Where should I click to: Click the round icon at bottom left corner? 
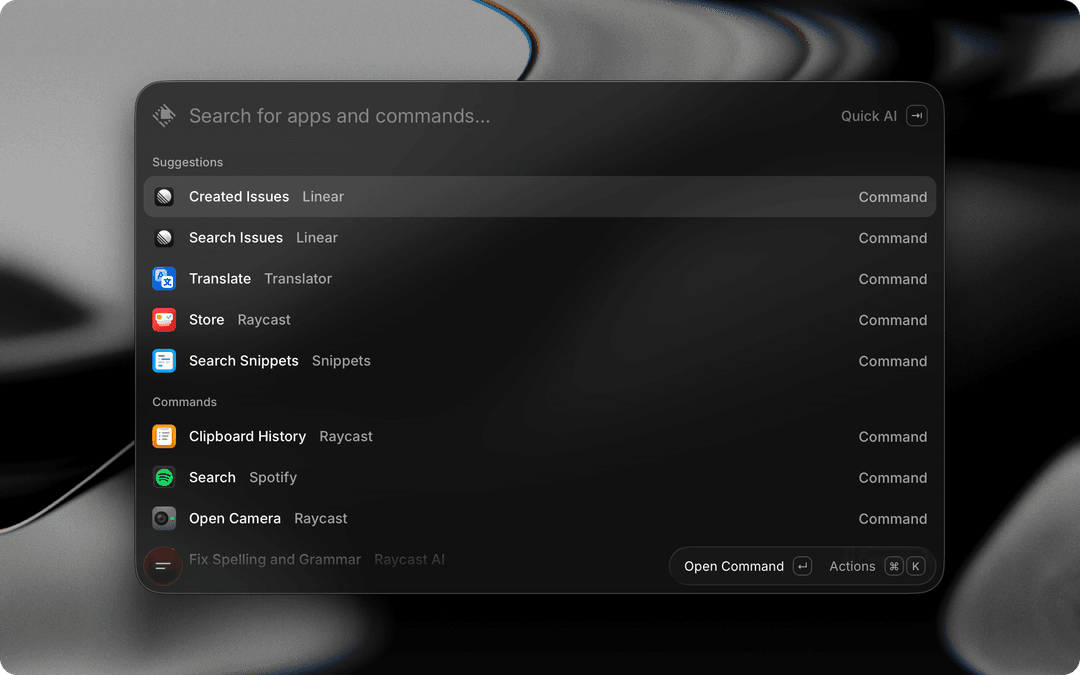click(x=163, y=566)
